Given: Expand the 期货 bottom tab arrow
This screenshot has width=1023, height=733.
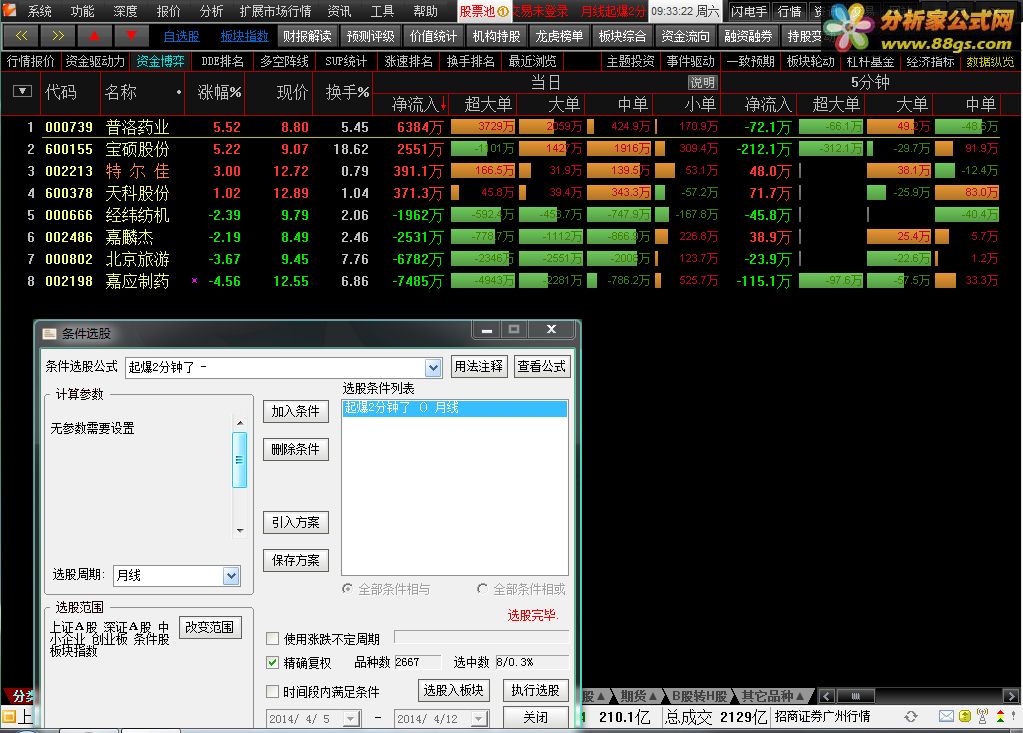Looking at the screenshot, I should click(652, 696).
